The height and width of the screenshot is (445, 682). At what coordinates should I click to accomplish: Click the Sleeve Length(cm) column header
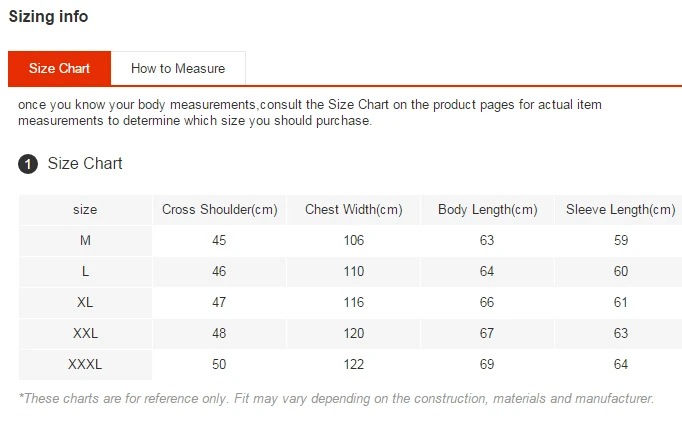620,210
